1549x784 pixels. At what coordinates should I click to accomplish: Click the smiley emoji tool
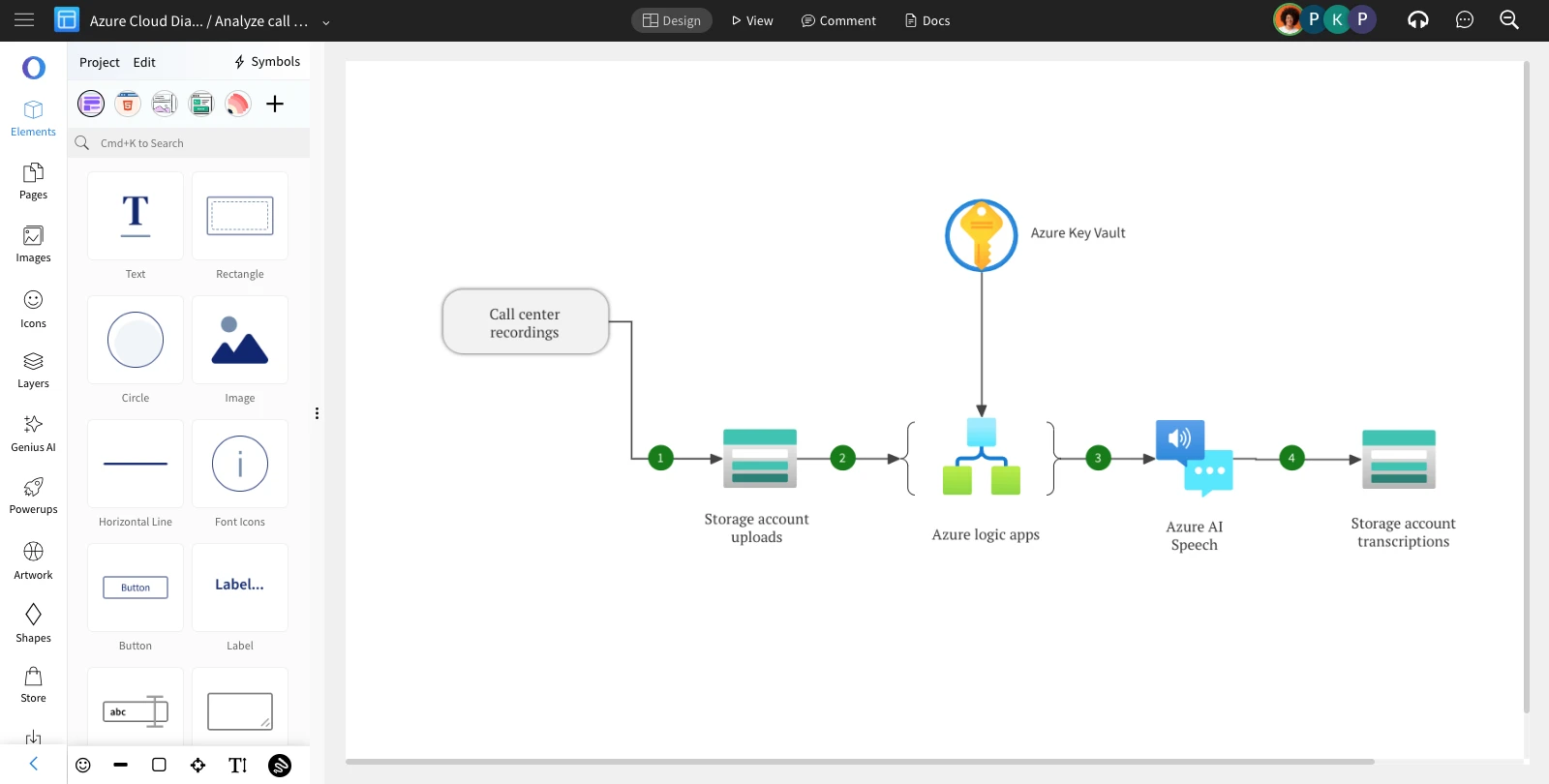click(83, 766)
